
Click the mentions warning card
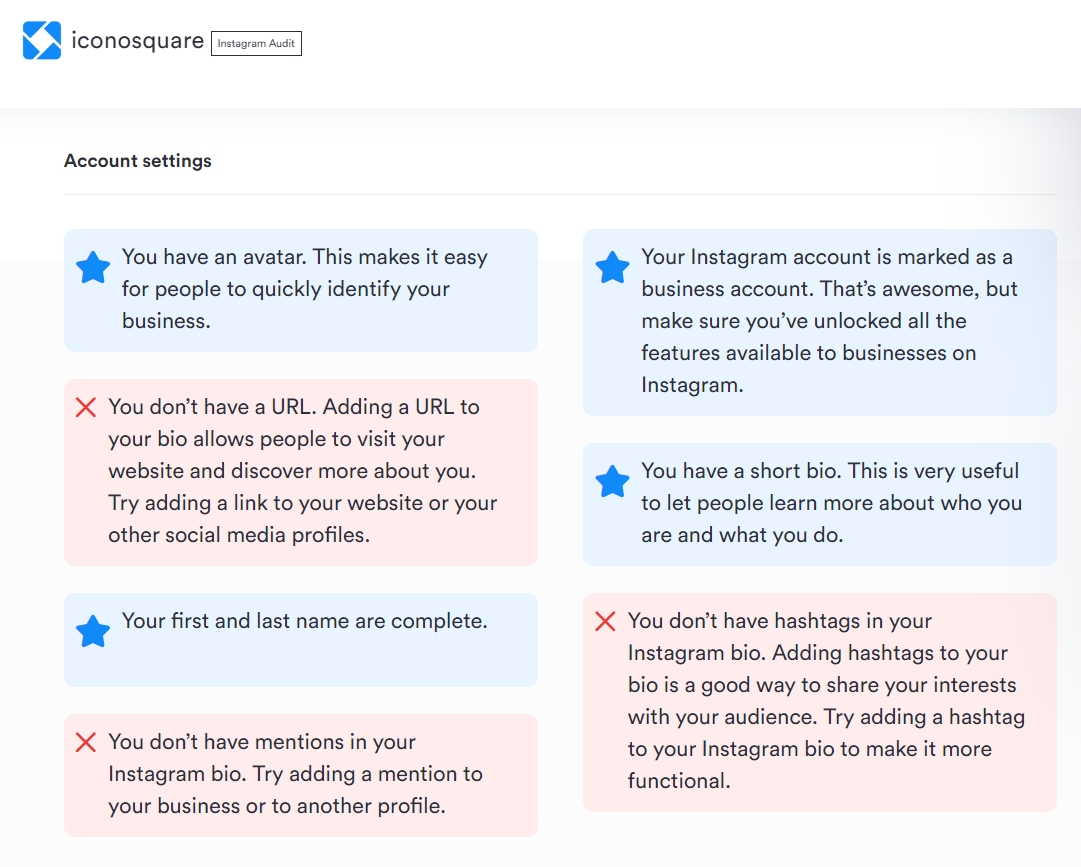tap(300, 775)
